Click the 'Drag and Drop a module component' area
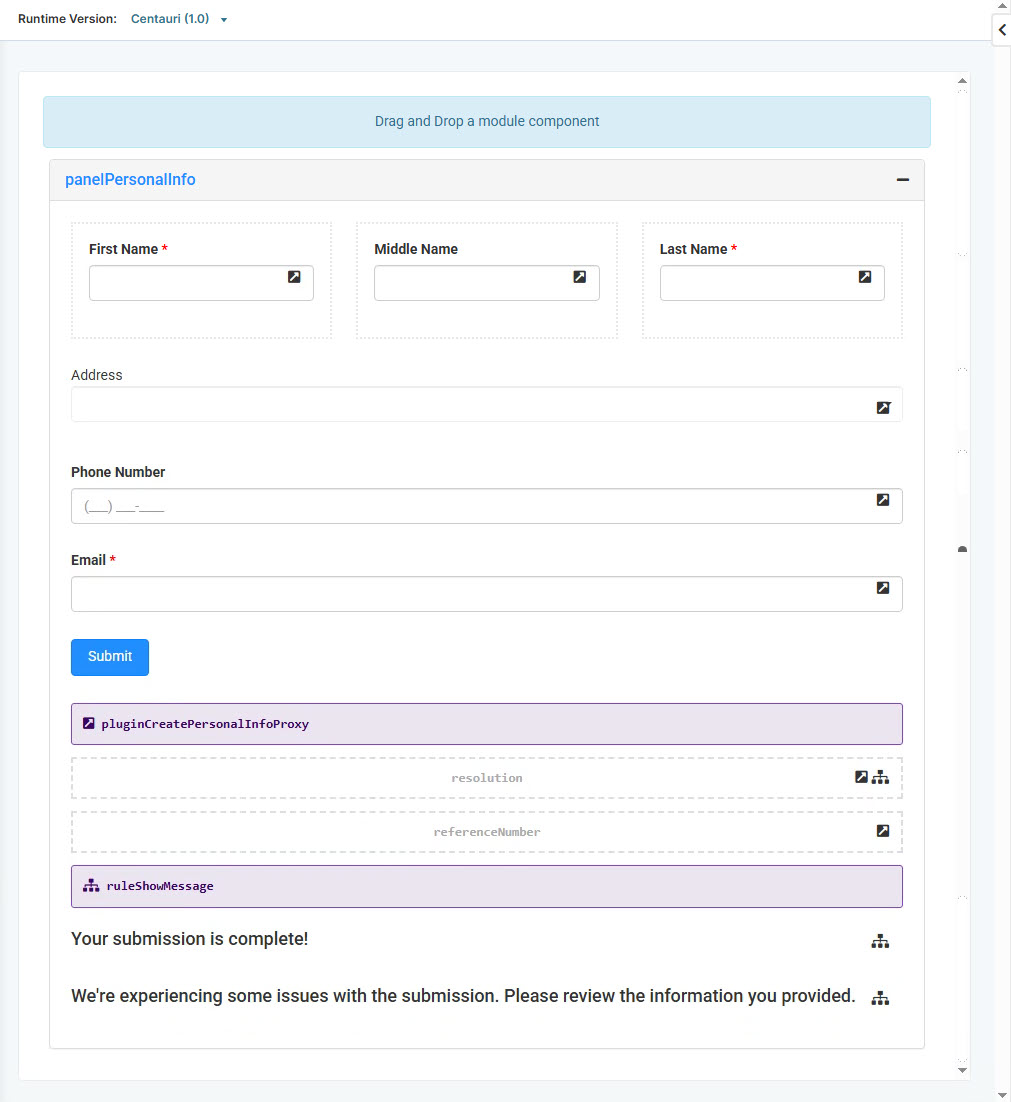 [487, 121]
